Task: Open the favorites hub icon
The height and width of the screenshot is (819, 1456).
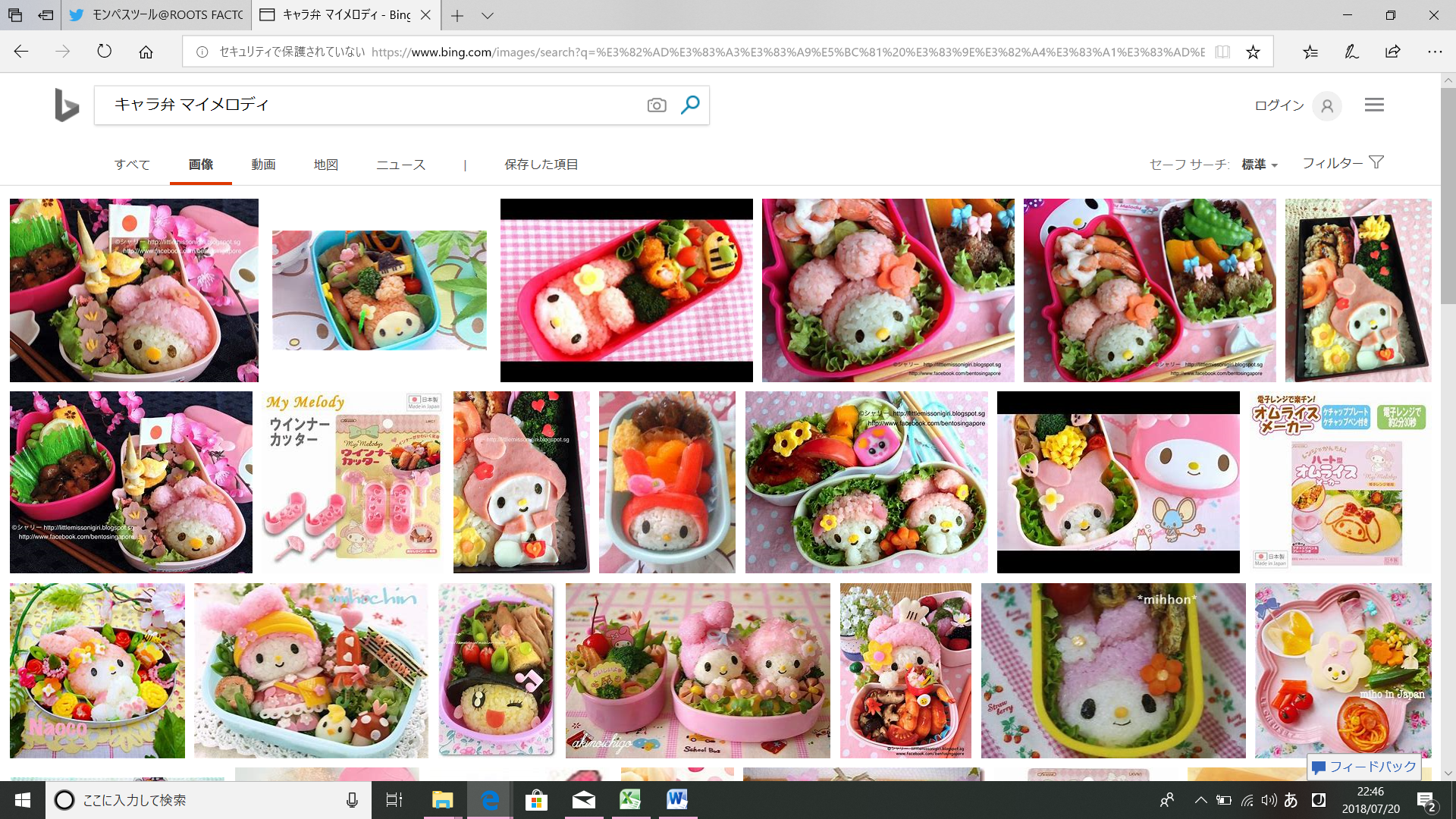Action: tap(1310, 52)
